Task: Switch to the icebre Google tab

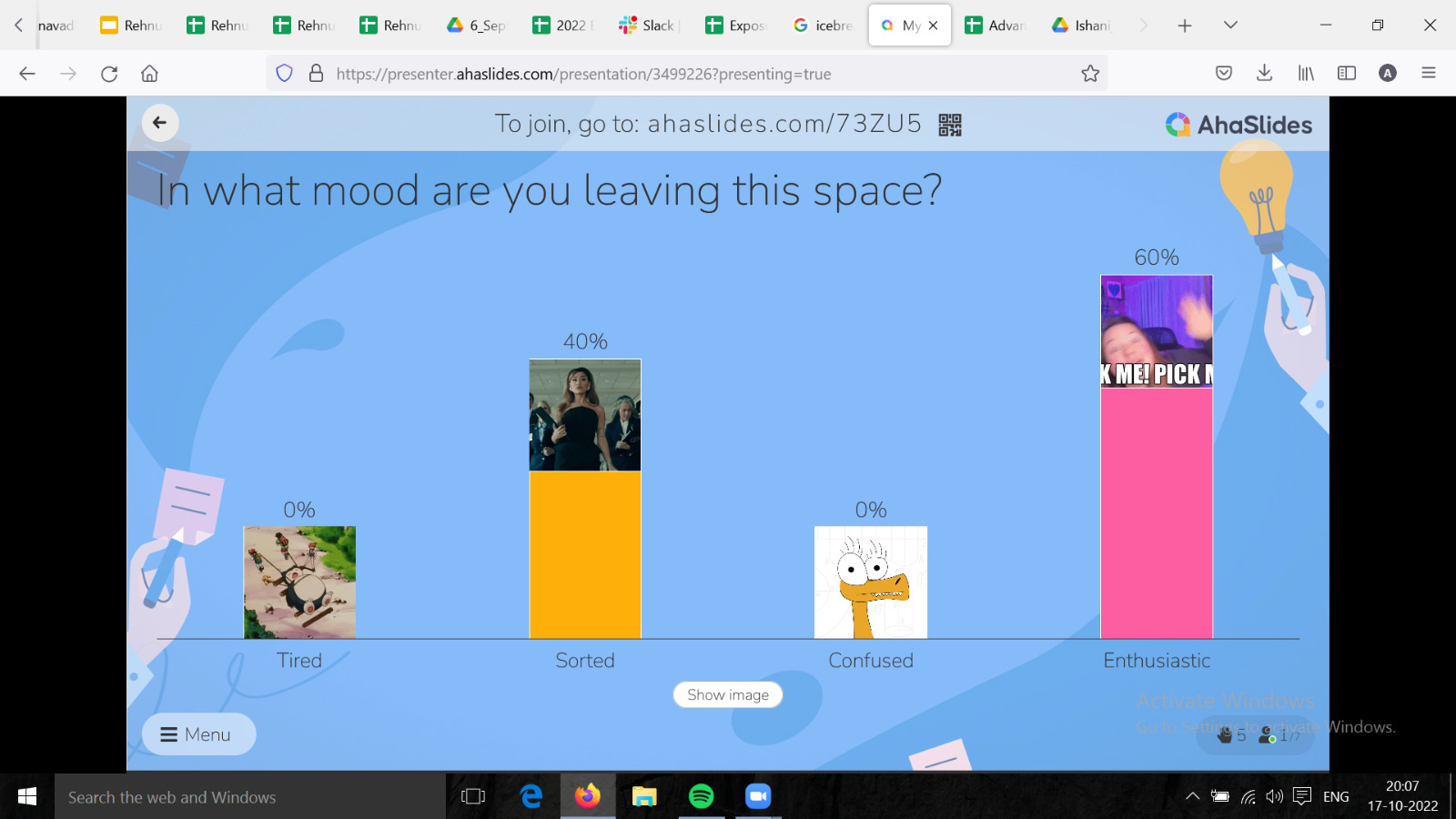Action: click(822, 25)
